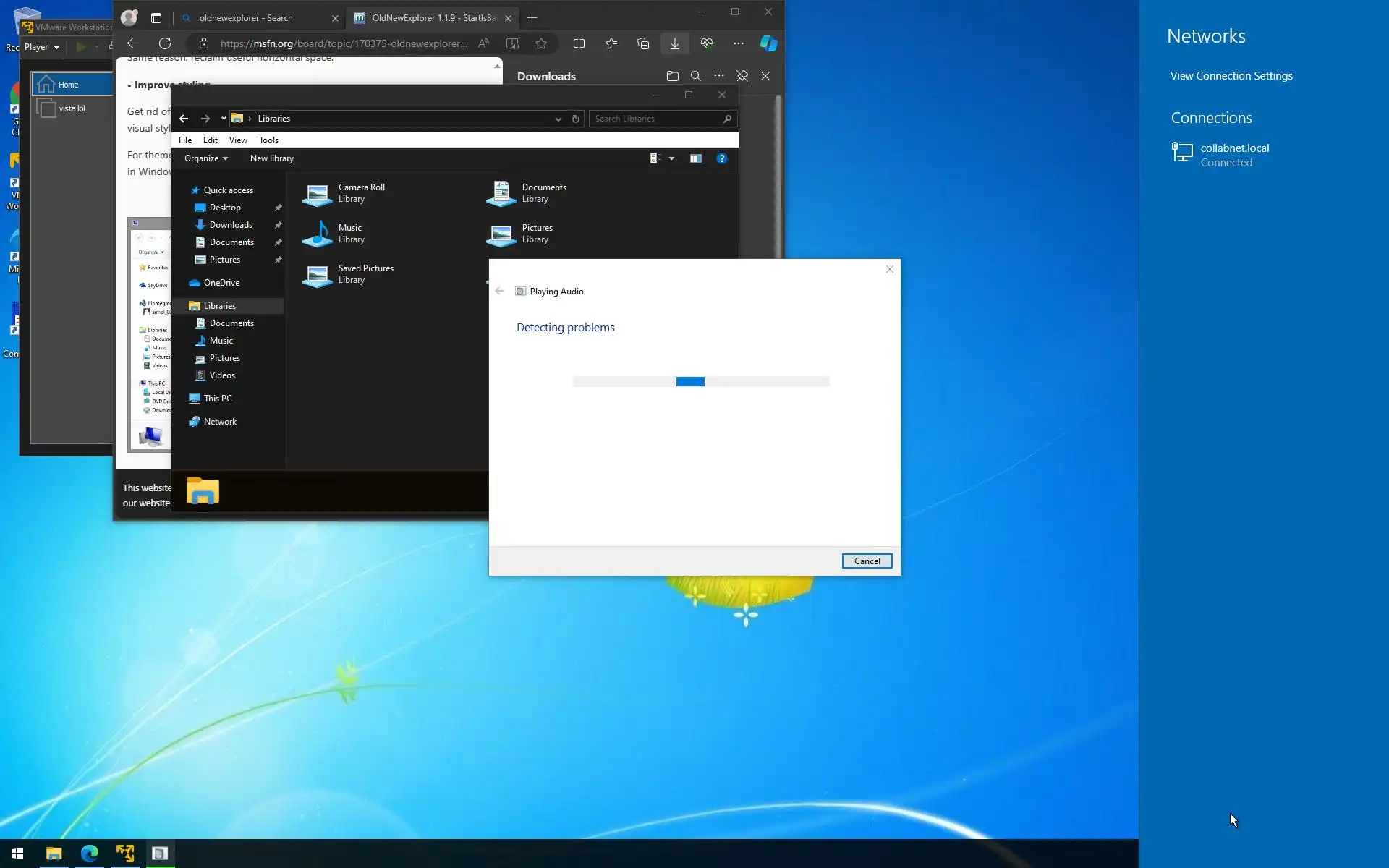Cancel the Playing Audio troubleshooter

[867, 561]
